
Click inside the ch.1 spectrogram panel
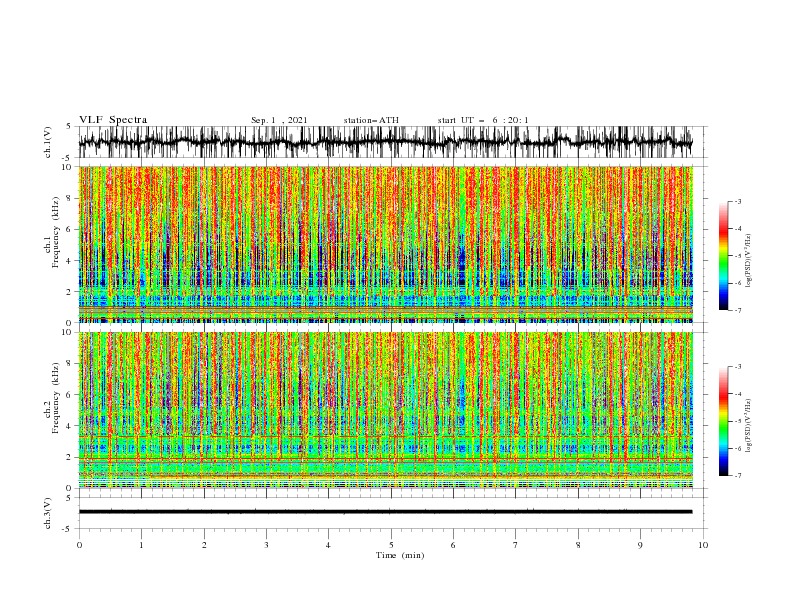tap(386, 244)
